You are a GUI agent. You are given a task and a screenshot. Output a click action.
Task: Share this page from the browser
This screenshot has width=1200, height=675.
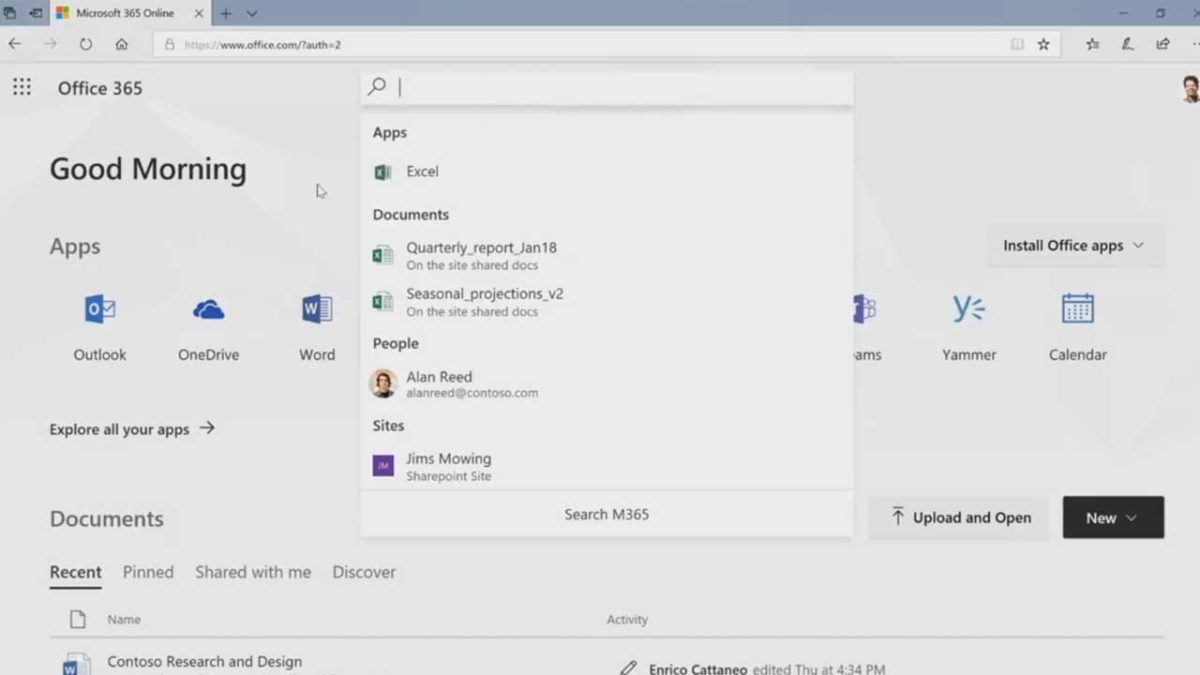1163,44
